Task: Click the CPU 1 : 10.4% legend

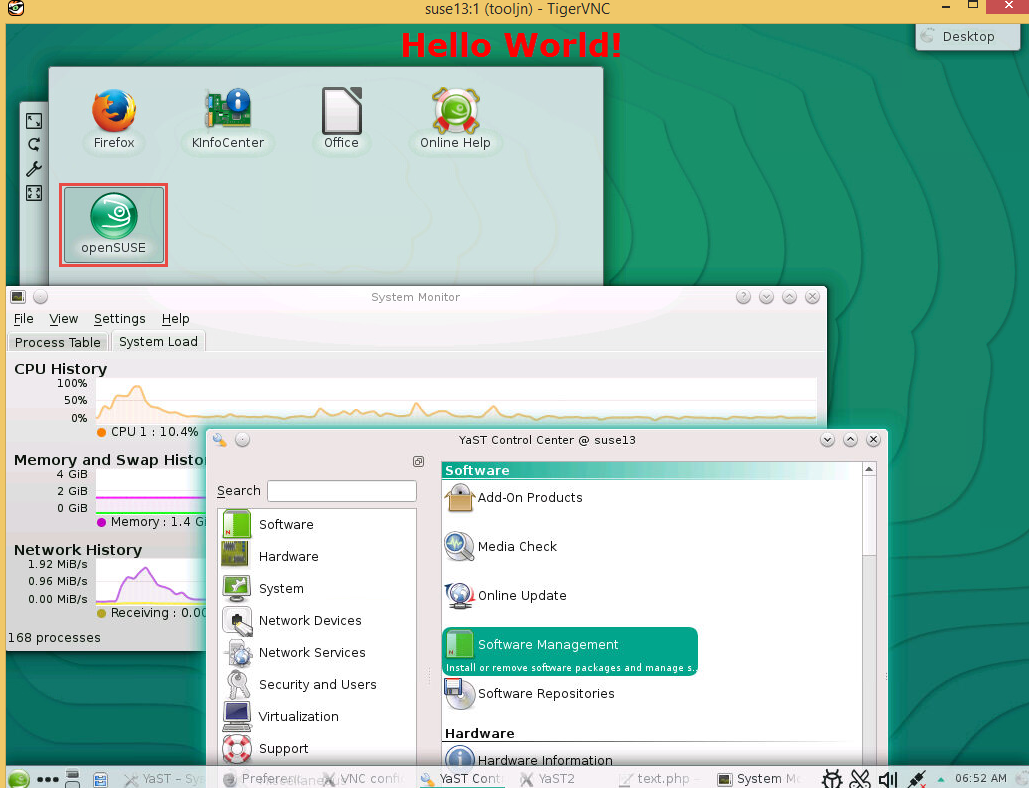Action: pyautogui.click(x=148, y=432)
